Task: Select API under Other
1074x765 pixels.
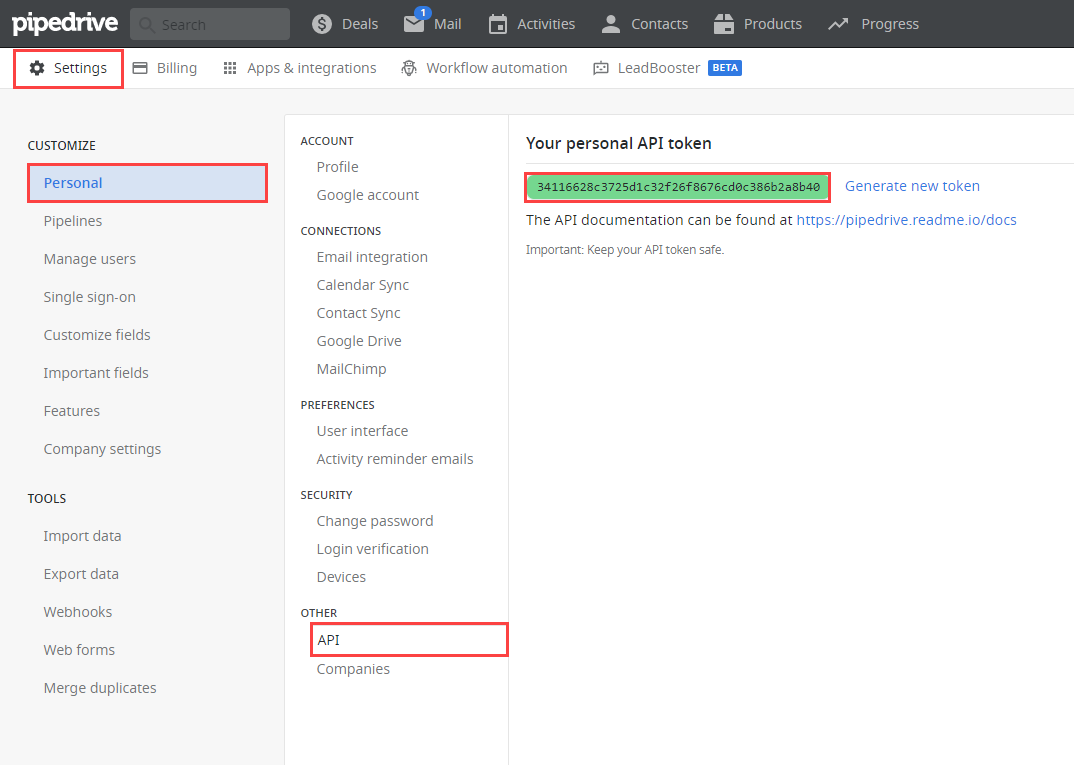Action: [x=410, y=640]
